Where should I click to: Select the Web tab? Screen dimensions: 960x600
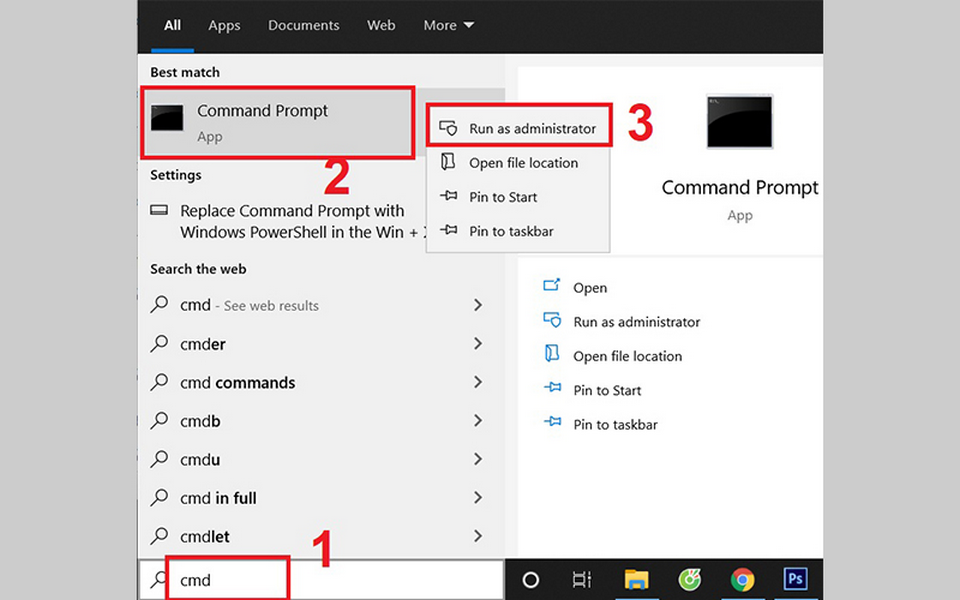click(381, 26)
